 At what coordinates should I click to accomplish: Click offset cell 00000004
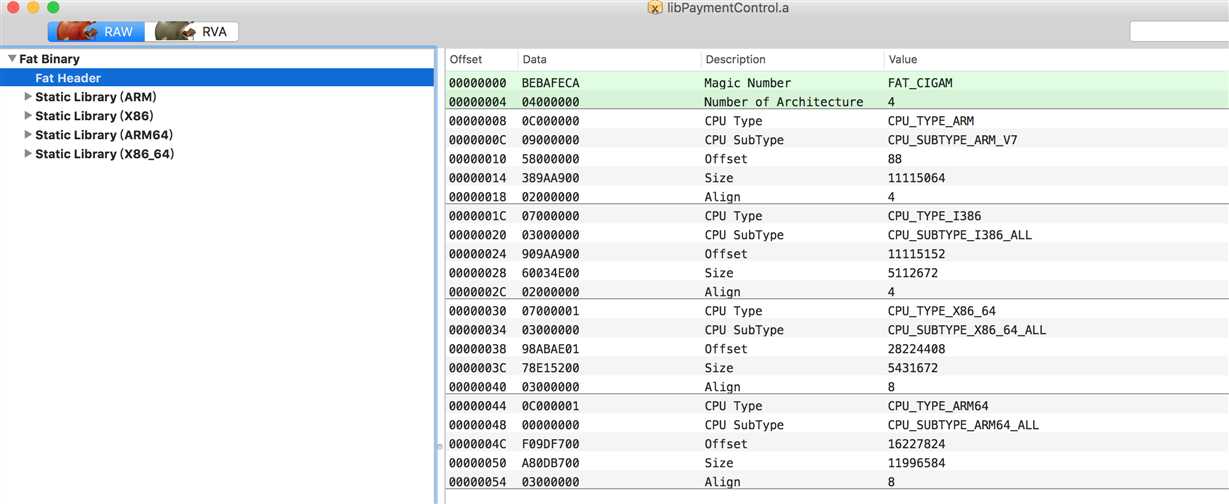tap(477, 102)
